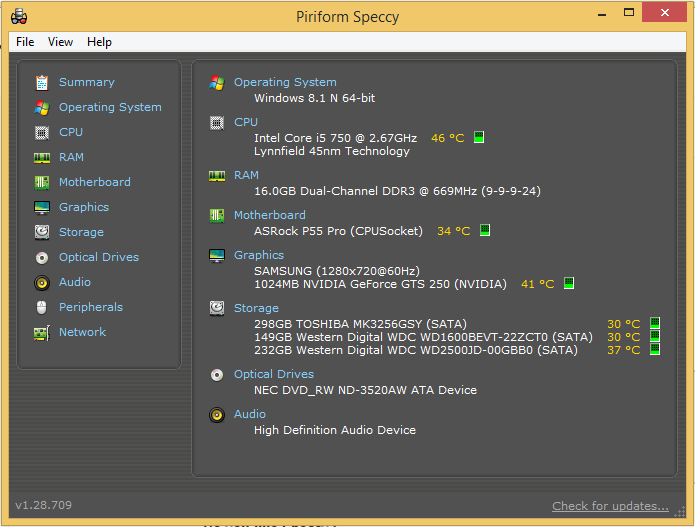Click the Storage heading link in main panel
The height and width of the screenshot is (527, 695).
coord(256,308)
